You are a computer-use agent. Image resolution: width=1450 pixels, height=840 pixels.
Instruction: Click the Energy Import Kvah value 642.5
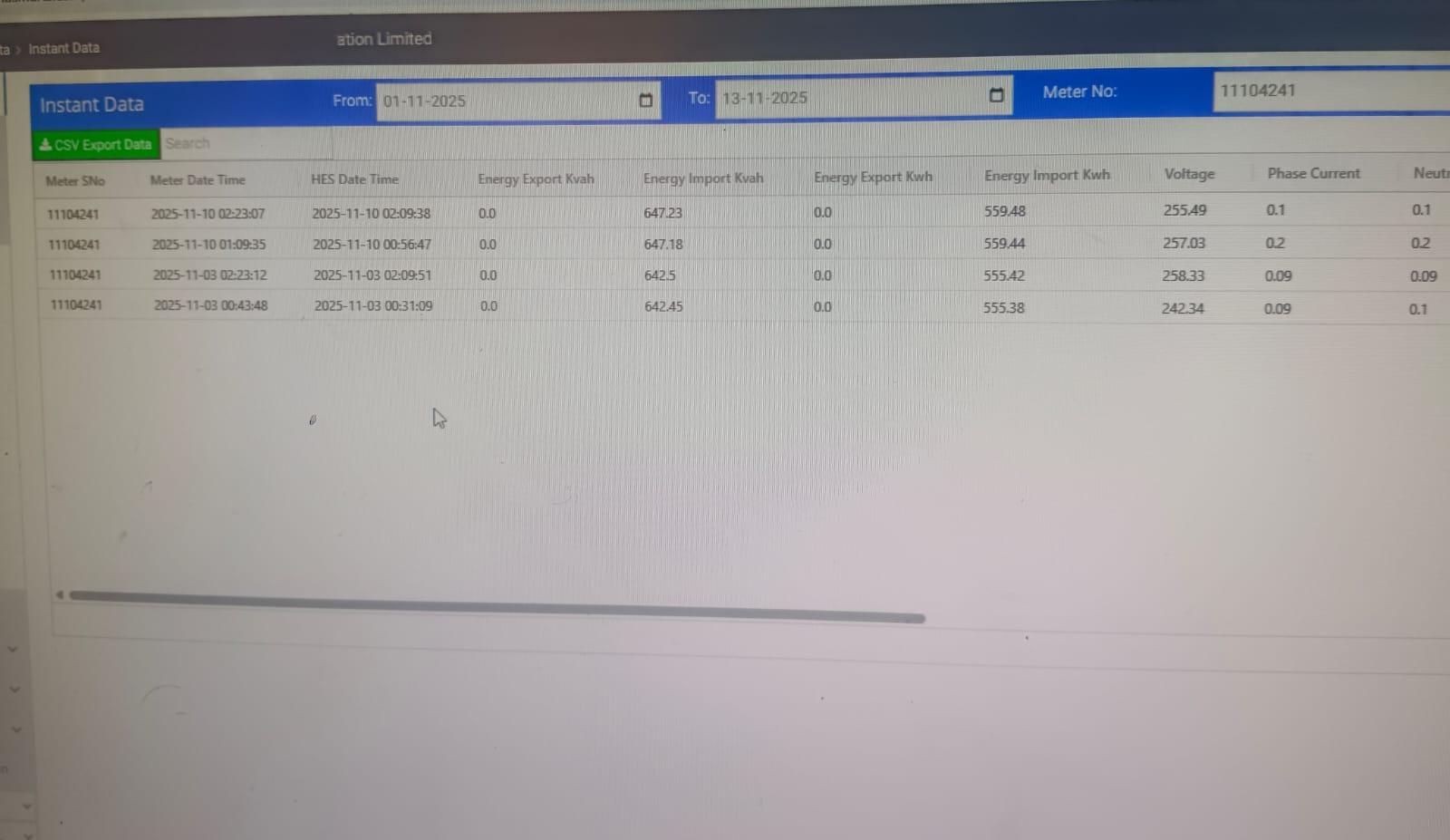(x=660, y=275)
